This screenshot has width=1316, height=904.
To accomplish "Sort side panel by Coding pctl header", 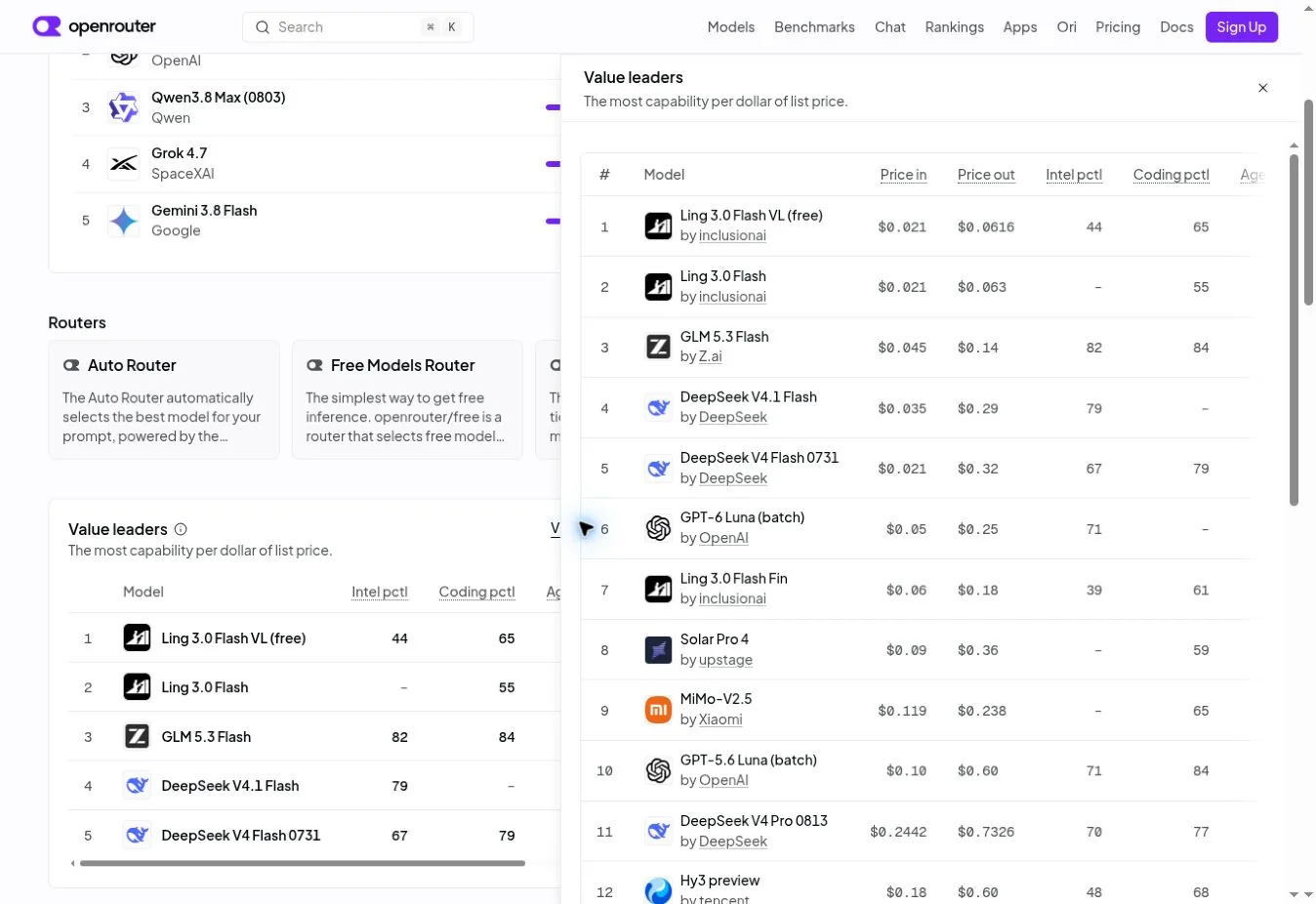I will [1172, 175].
